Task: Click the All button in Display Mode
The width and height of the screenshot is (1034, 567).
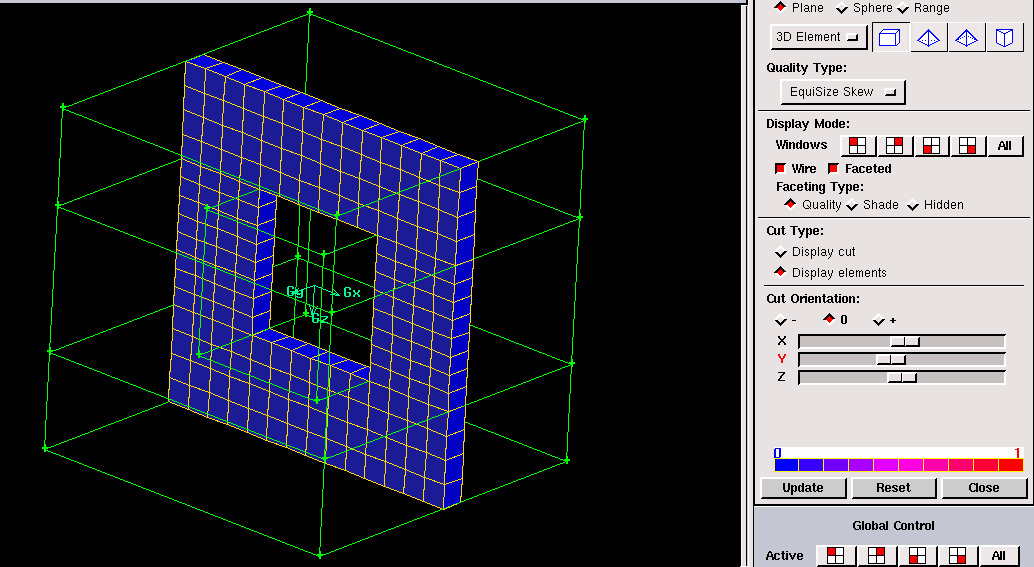Action: tap(1005, 146)
